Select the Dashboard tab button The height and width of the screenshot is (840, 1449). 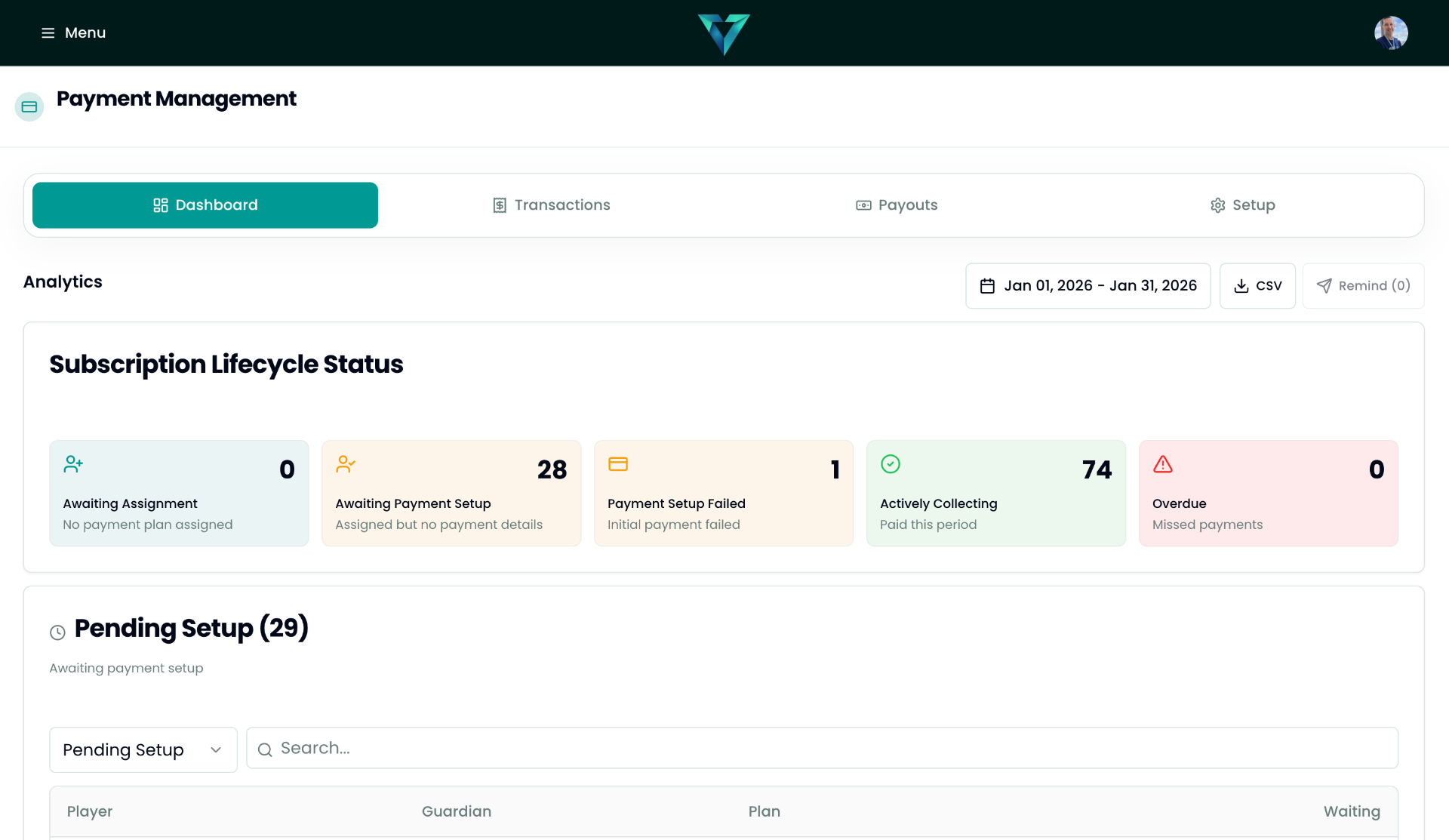pyautogui.click(x=205, y=205)
